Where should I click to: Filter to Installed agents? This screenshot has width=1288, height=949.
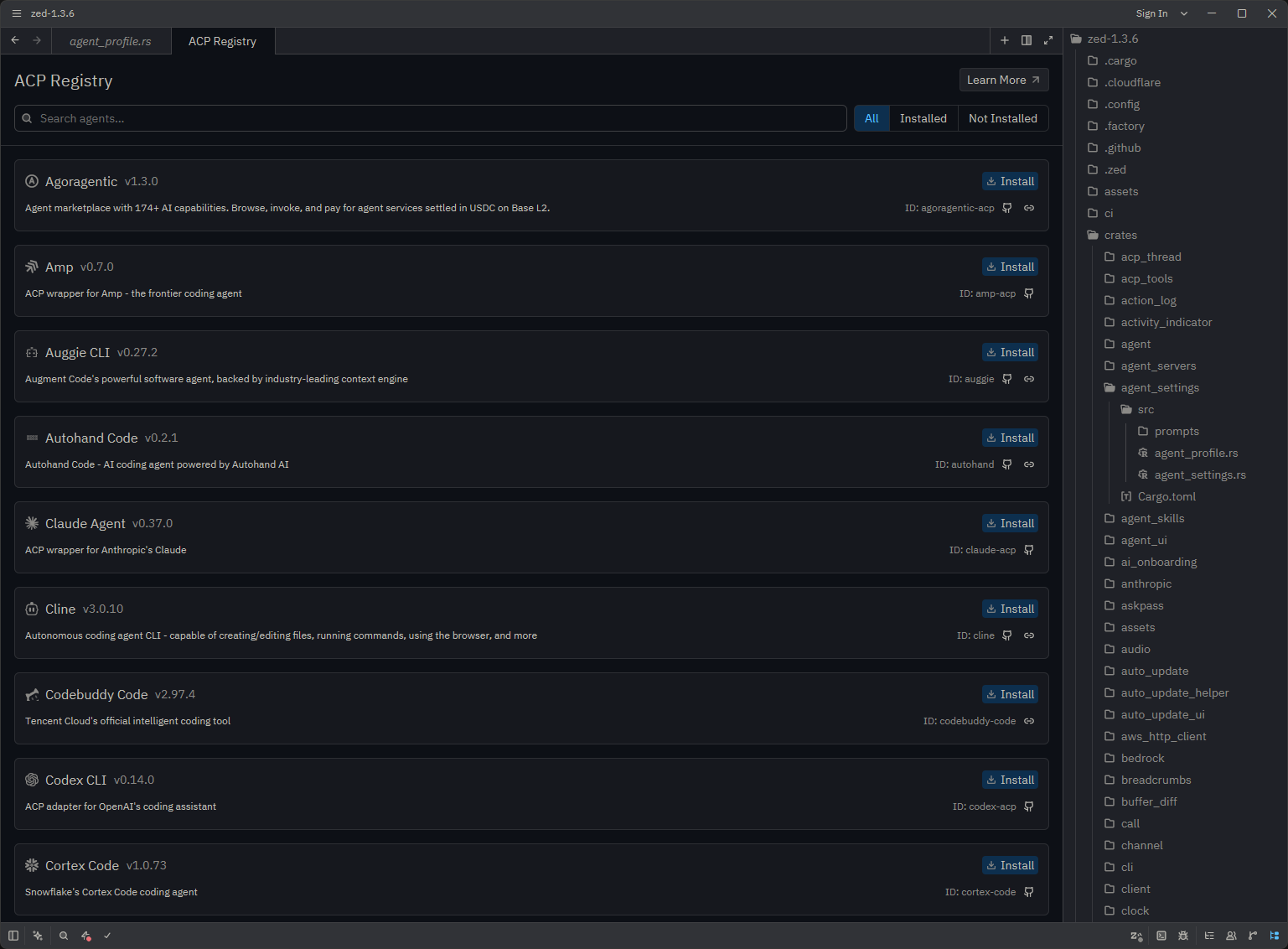click(923, 118)
